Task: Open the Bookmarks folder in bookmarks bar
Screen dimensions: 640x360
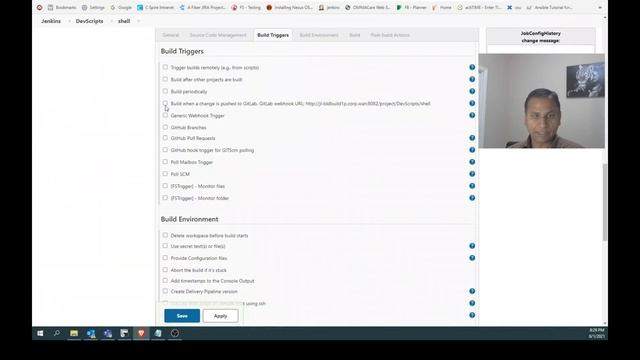Action: [x=62, y=7]
